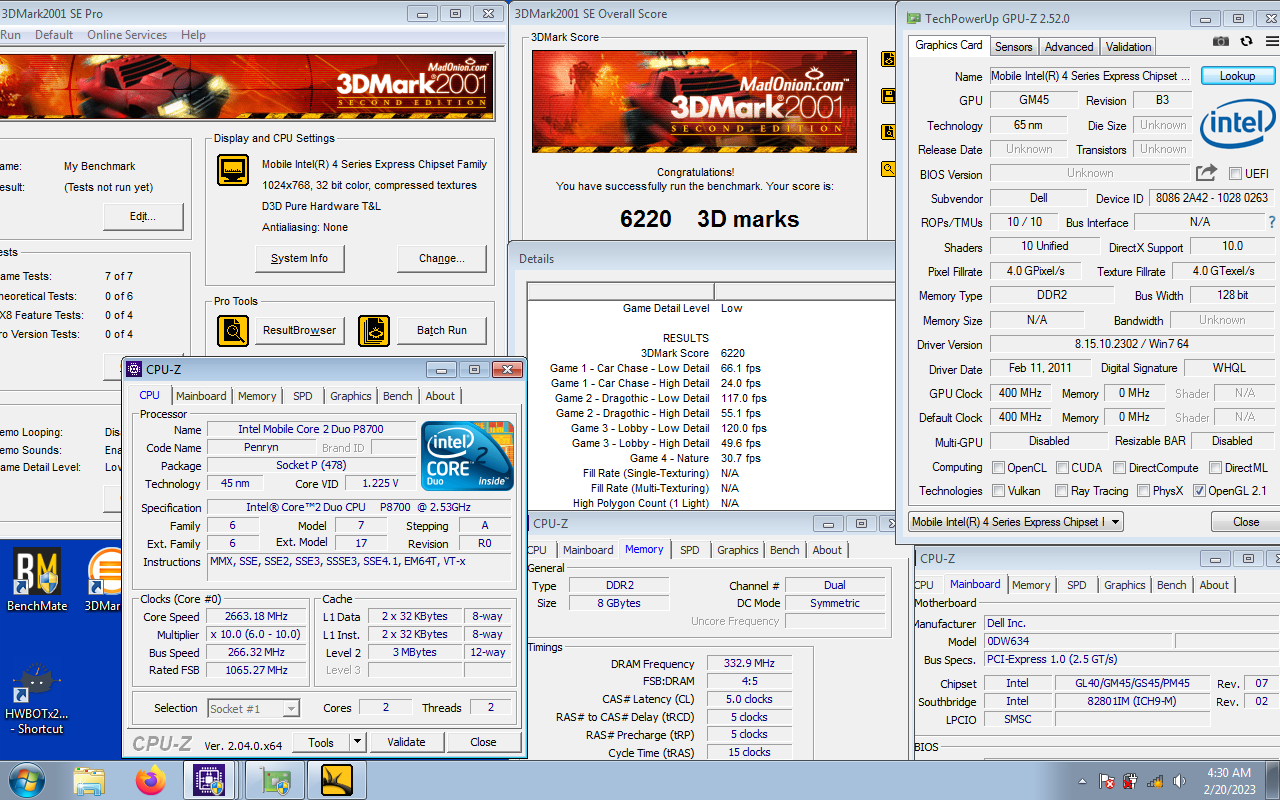
Task: Switch to Advanced tab in GPU-Z
Action: click(x=1069, y=47)
